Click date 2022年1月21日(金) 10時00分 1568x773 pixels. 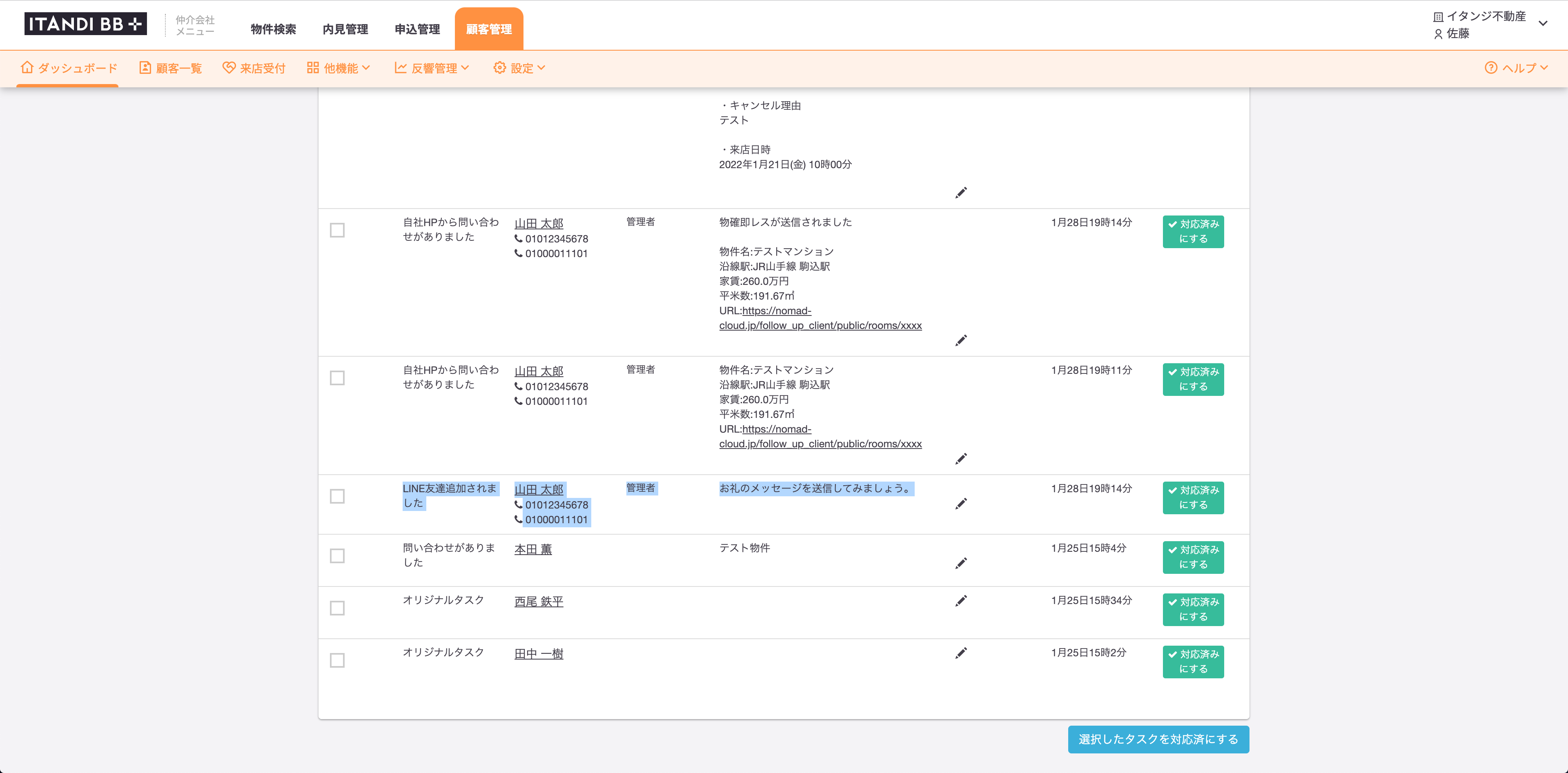point(785,164)
